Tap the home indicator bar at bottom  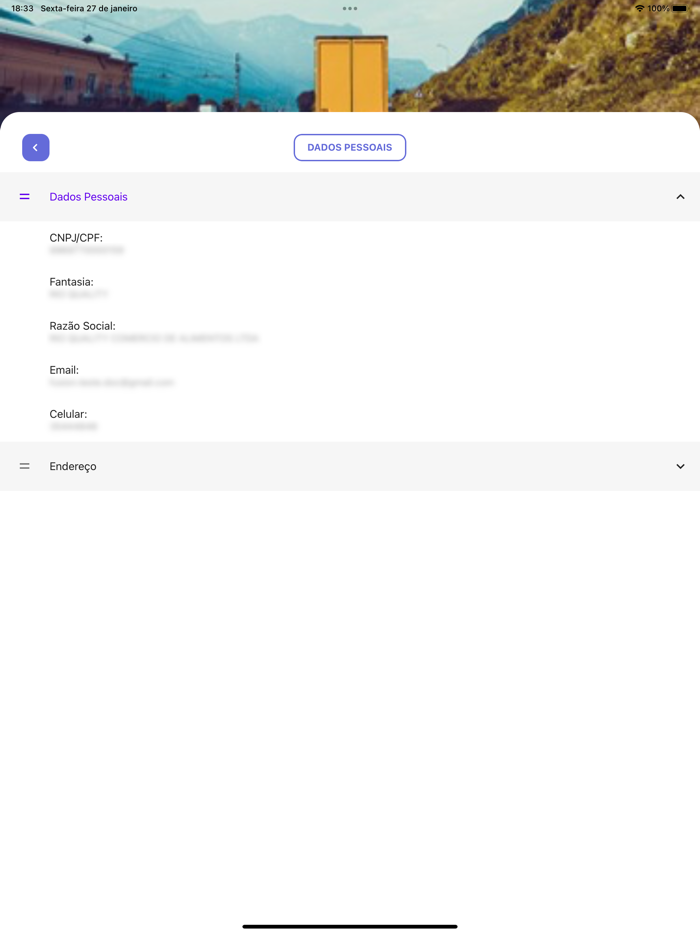pyautogui.click(x=350, y=926)
